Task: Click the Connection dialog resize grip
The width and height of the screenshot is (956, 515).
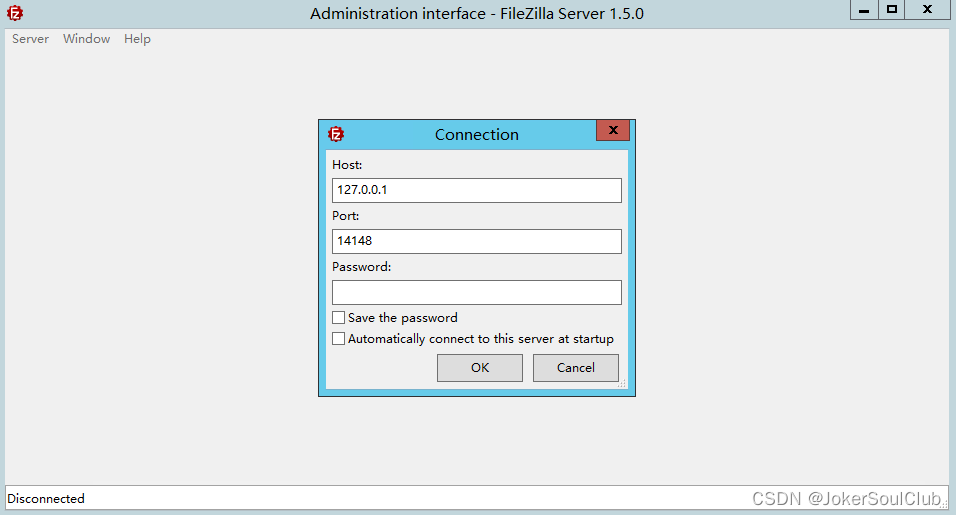Action: [621, 383]
